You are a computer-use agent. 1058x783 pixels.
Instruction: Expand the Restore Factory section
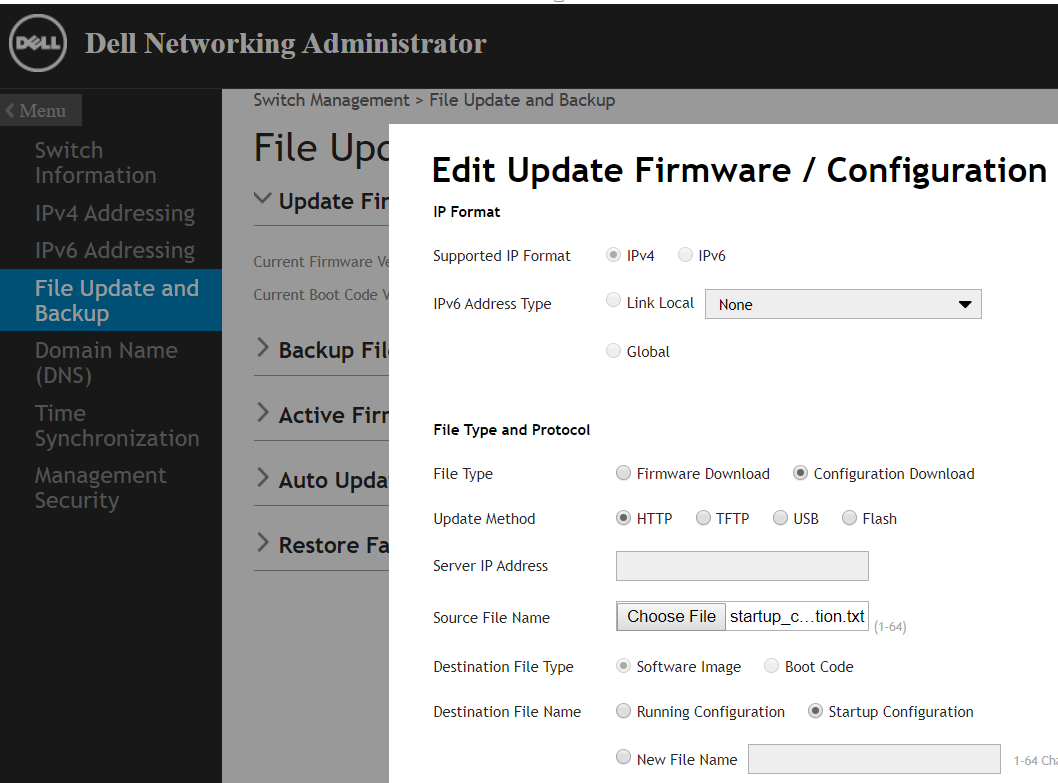pyautogui.click(x=264, y=545)
